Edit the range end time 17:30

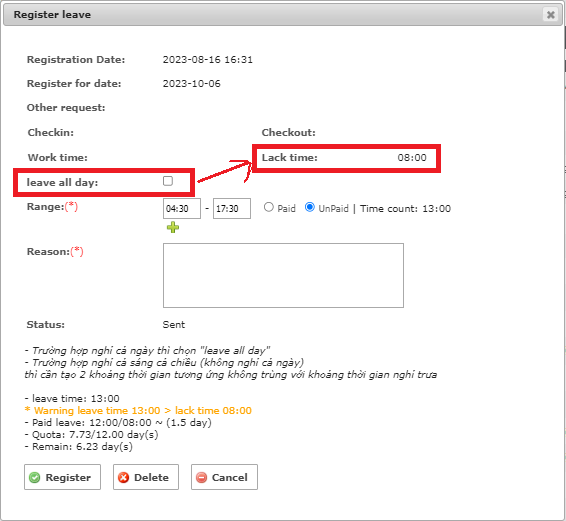(232, 208)
